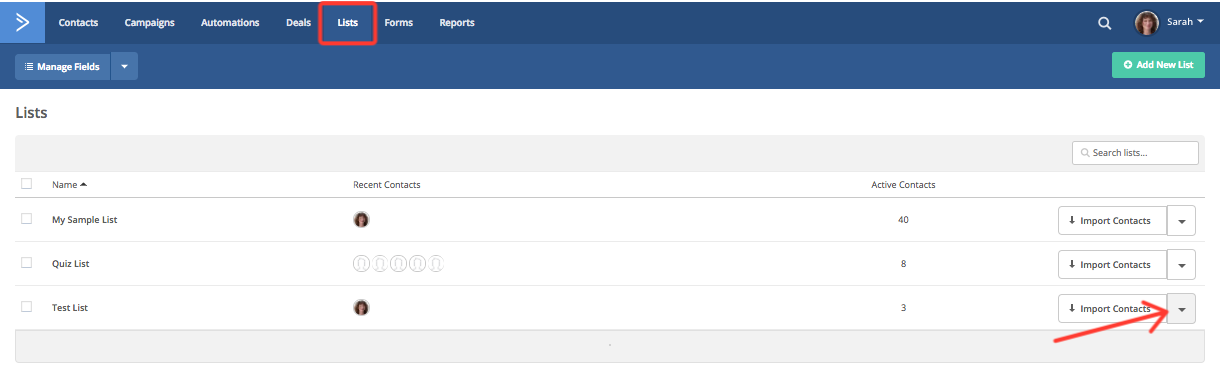Tick the Quiz List checkbox

[x=26, y=263]
